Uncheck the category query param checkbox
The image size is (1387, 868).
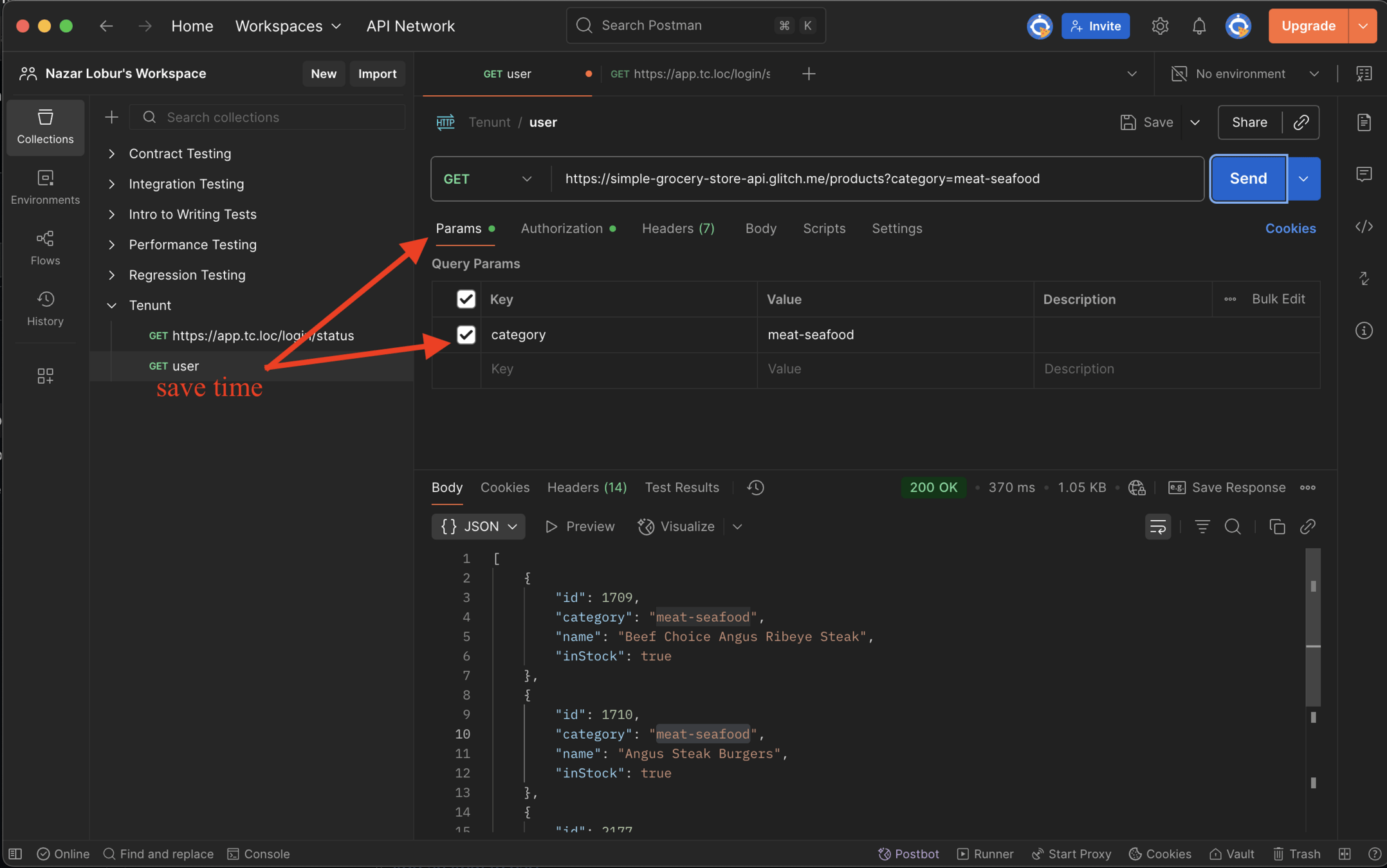tap(466, 334)
